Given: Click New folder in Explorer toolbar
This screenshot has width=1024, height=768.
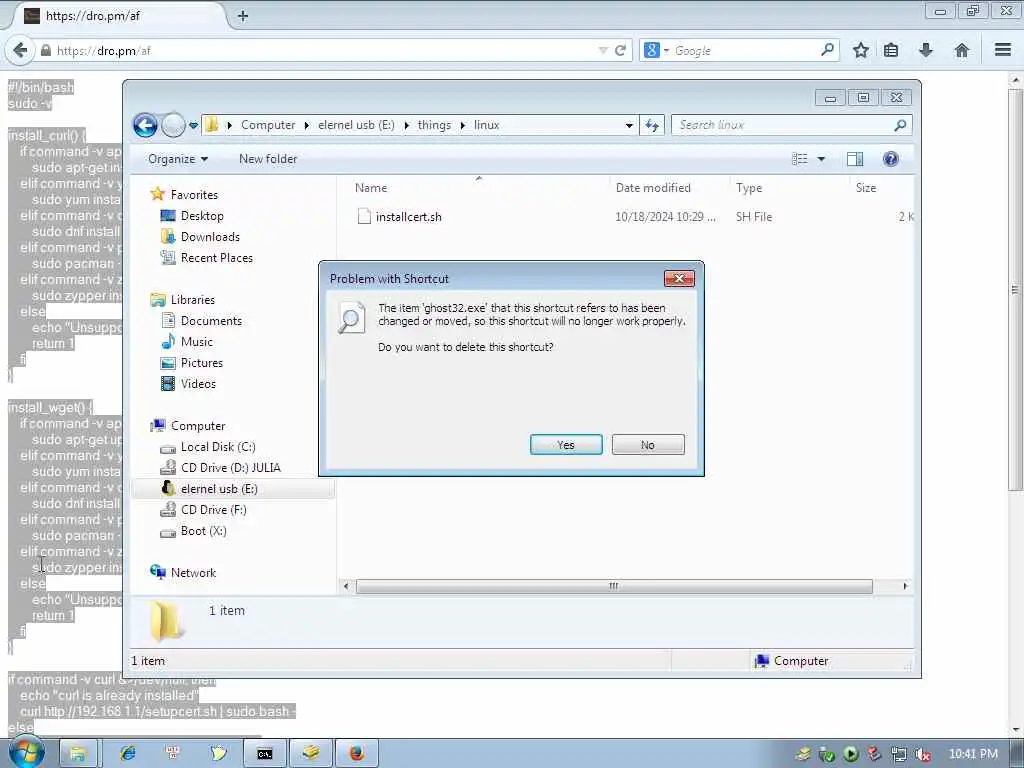Looking at the screenshot, I should tap(268, 159).
